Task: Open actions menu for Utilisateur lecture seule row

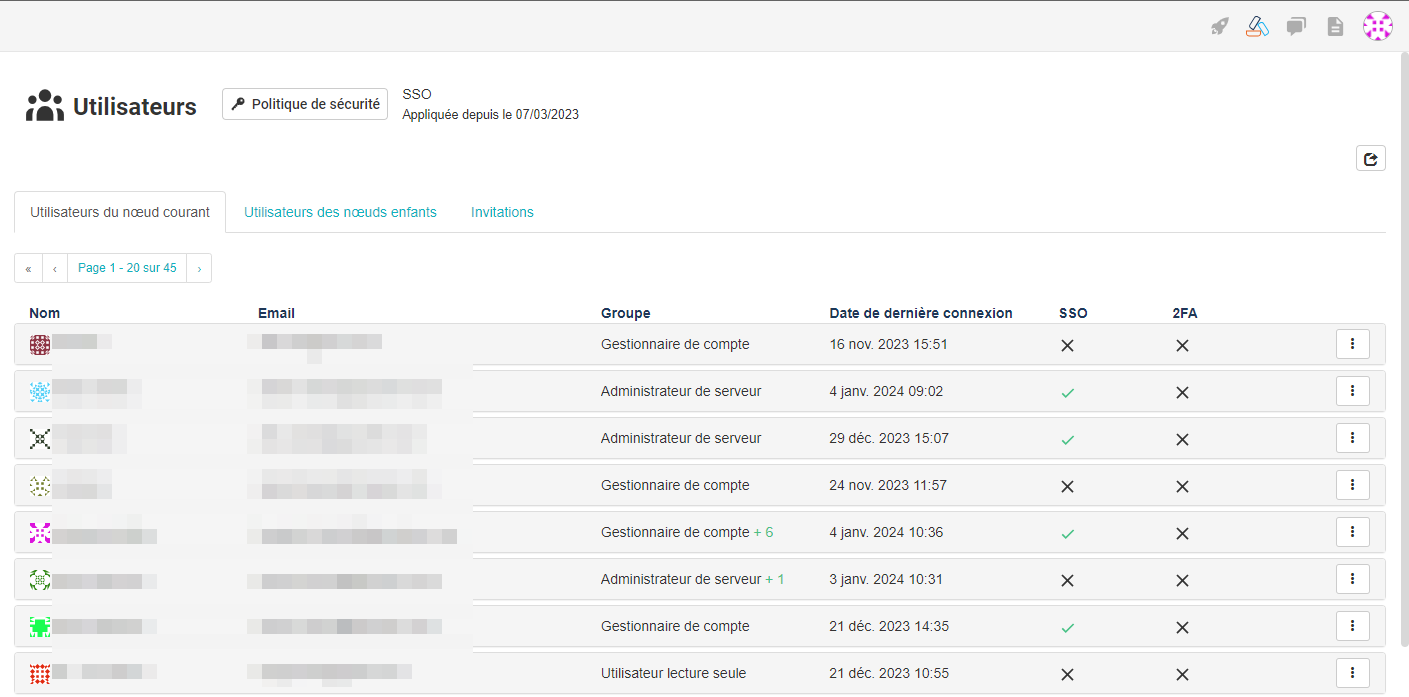Action: [1352, 673]
